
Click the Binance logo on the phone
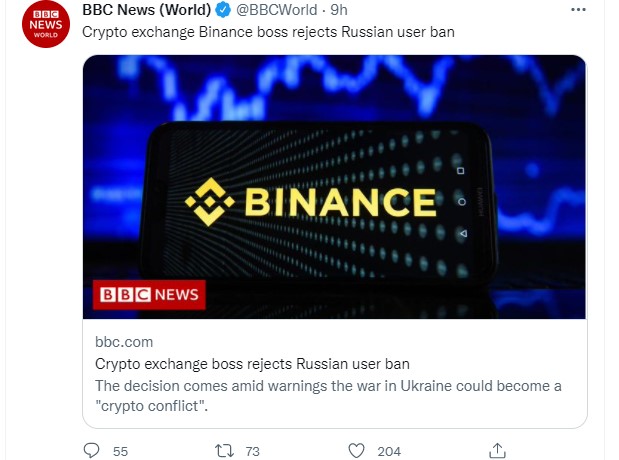pos(310,201)
